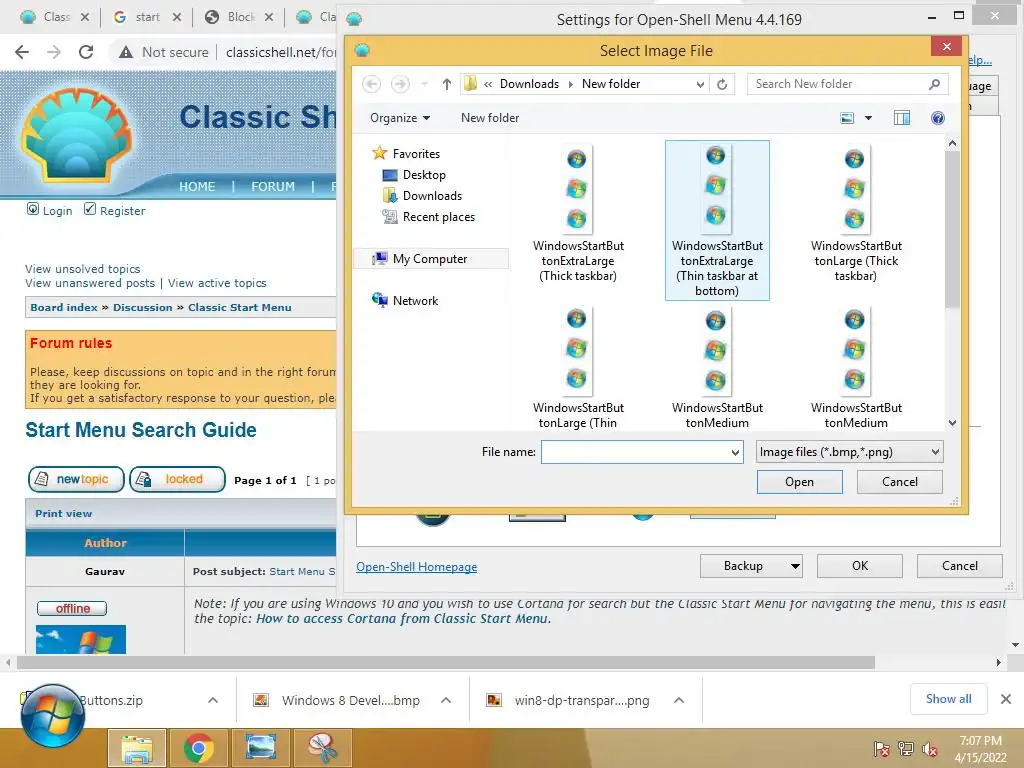This screenshot has width=1024, height=768.
Task: Click the muted volume tray icon
Action: click(930, 749)
